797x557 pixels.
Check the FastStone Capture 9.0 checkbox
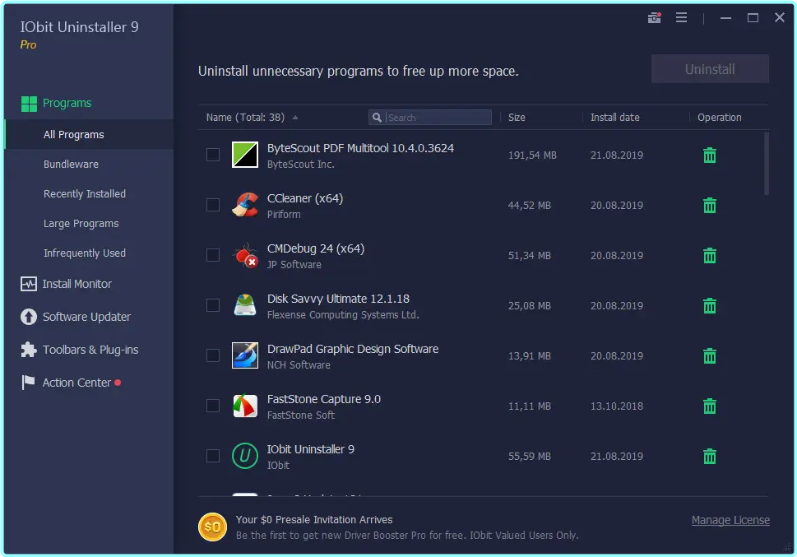coord(213,406)
